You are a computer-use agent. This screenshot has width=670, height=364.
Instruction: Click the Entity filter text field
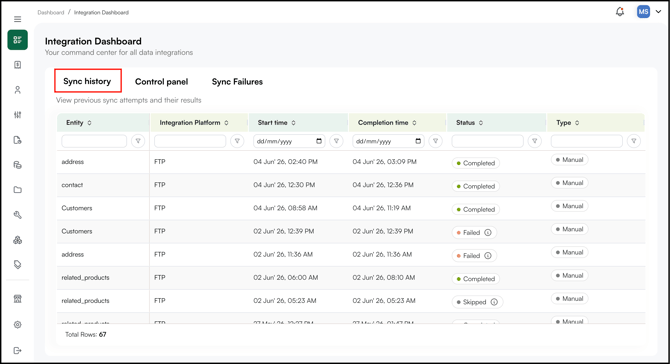94,141
